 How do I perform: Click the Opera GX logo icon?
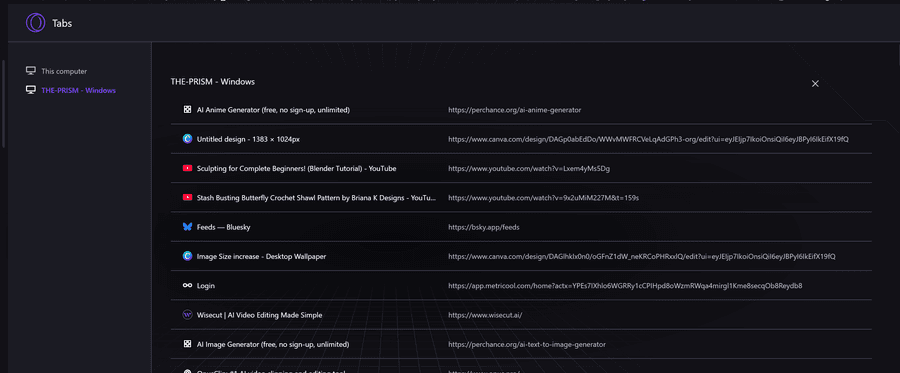pyautogui.click(x=35, y=23)
